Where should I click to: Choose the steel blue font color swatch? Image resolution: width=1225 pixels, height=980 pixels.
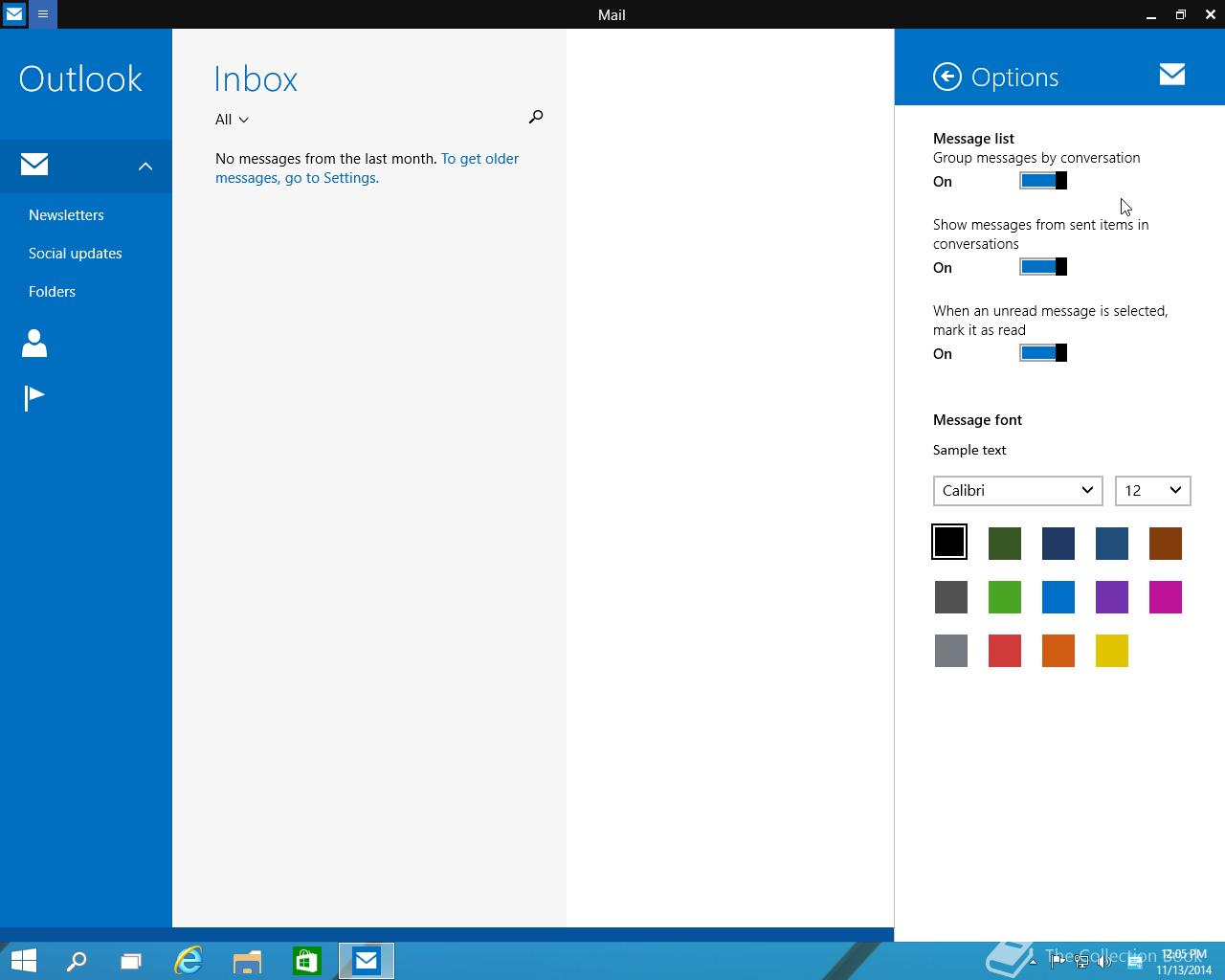(1112, 544)
